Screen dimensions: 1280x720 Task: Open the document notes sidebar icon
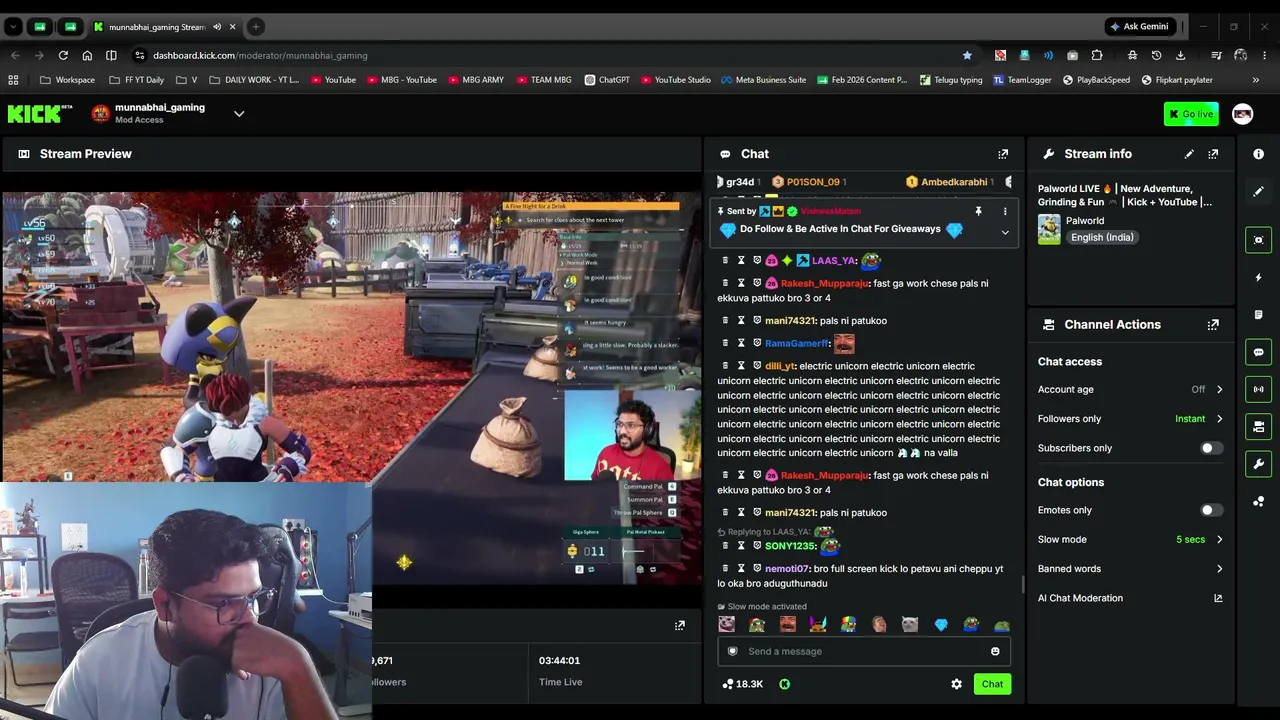tap(1258, 315)
